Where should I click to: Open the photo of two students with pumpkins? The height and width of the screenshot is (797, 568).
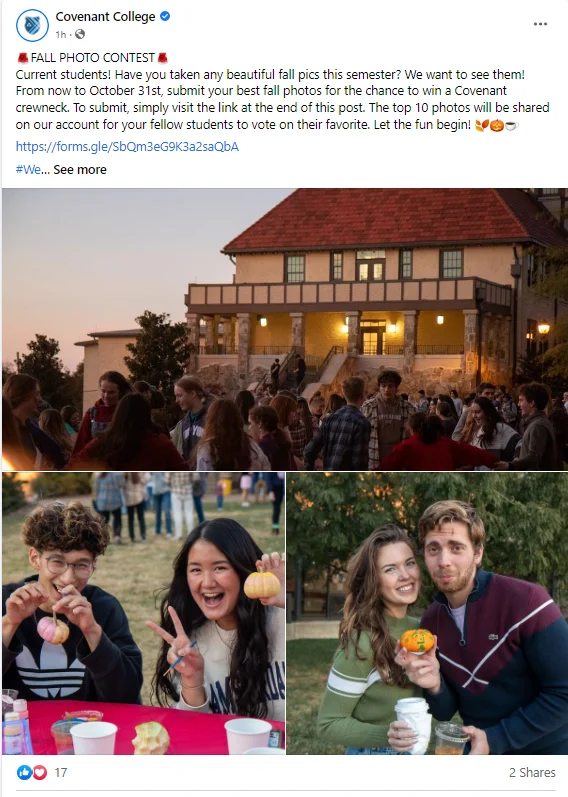(x=143, y=613)
